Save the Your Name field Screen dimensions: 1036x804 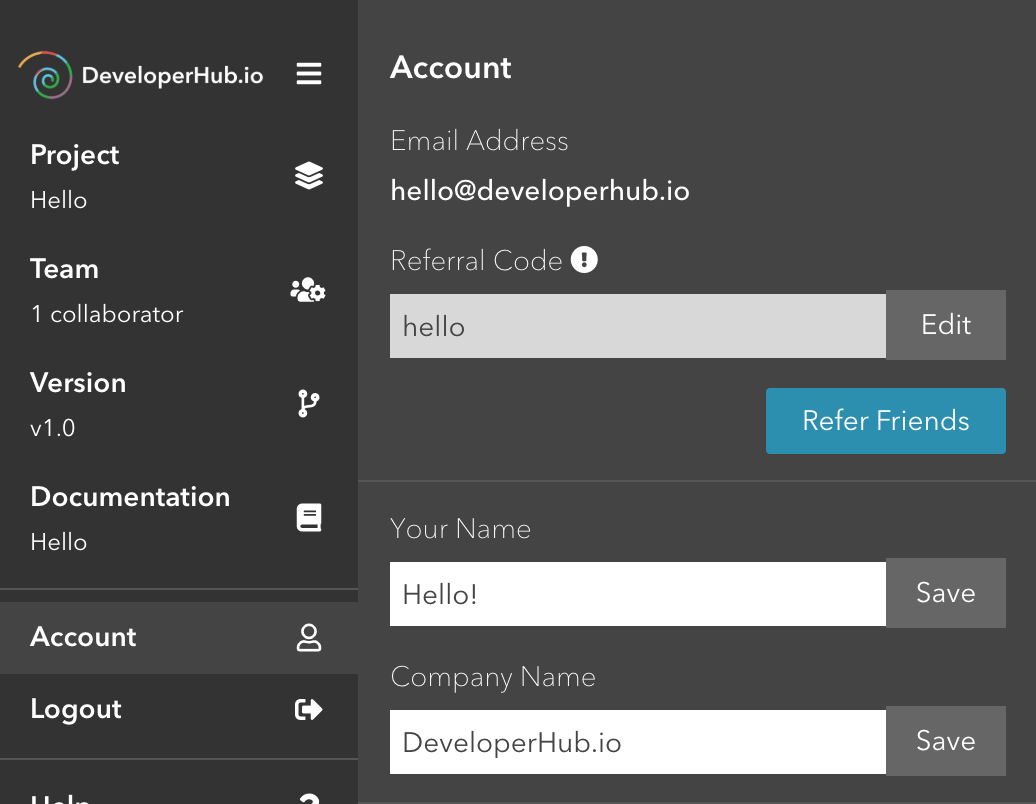coord(945,593)
